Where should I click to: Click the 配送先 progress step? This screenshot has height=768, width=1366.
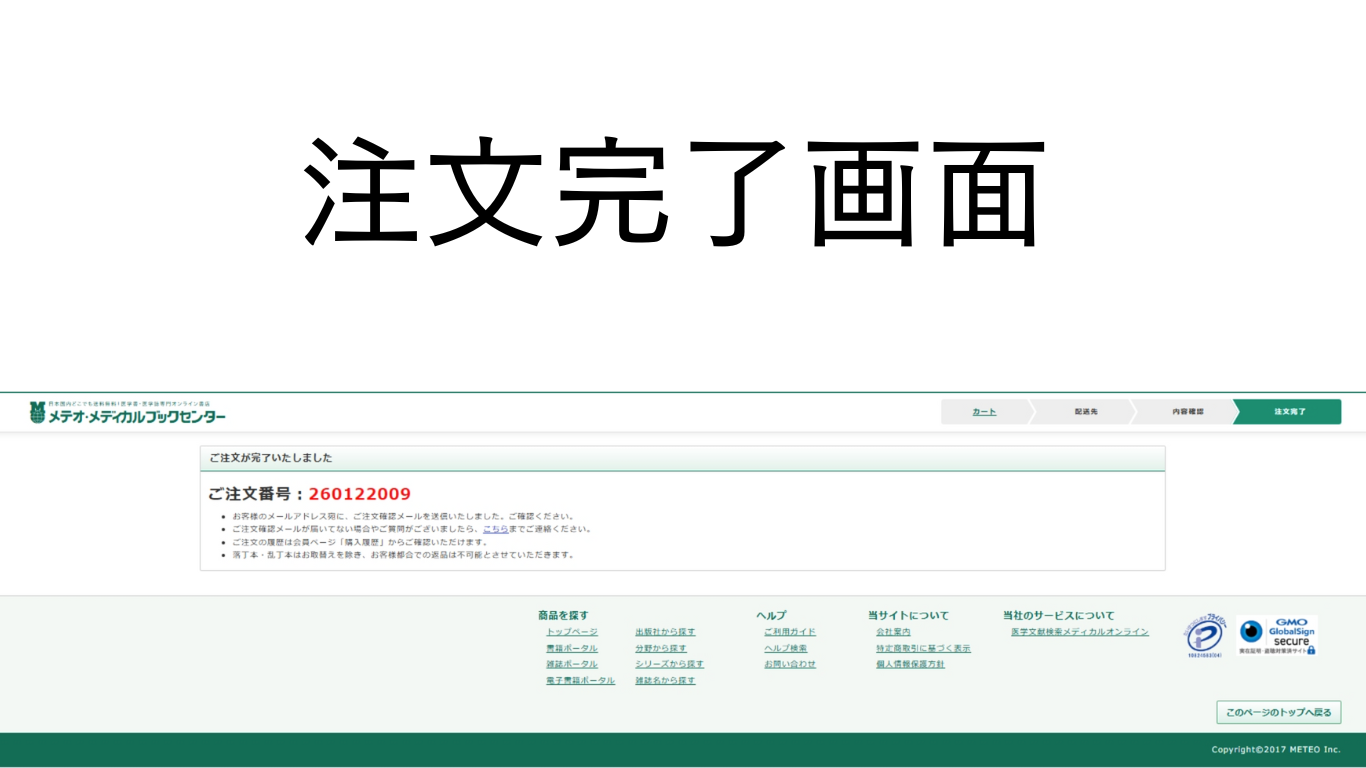(x=1085, y=412)
